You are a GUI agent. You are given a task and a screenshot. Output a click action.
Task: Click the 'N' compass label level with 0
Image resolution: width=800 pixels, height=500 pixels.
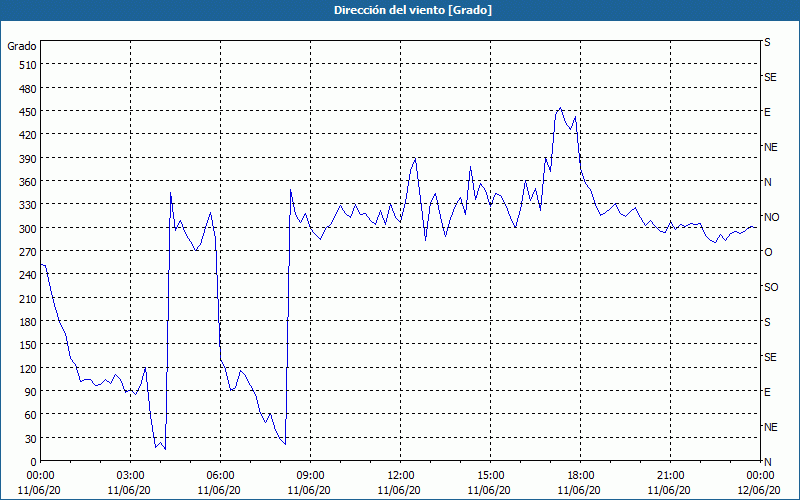coord(767,462)
